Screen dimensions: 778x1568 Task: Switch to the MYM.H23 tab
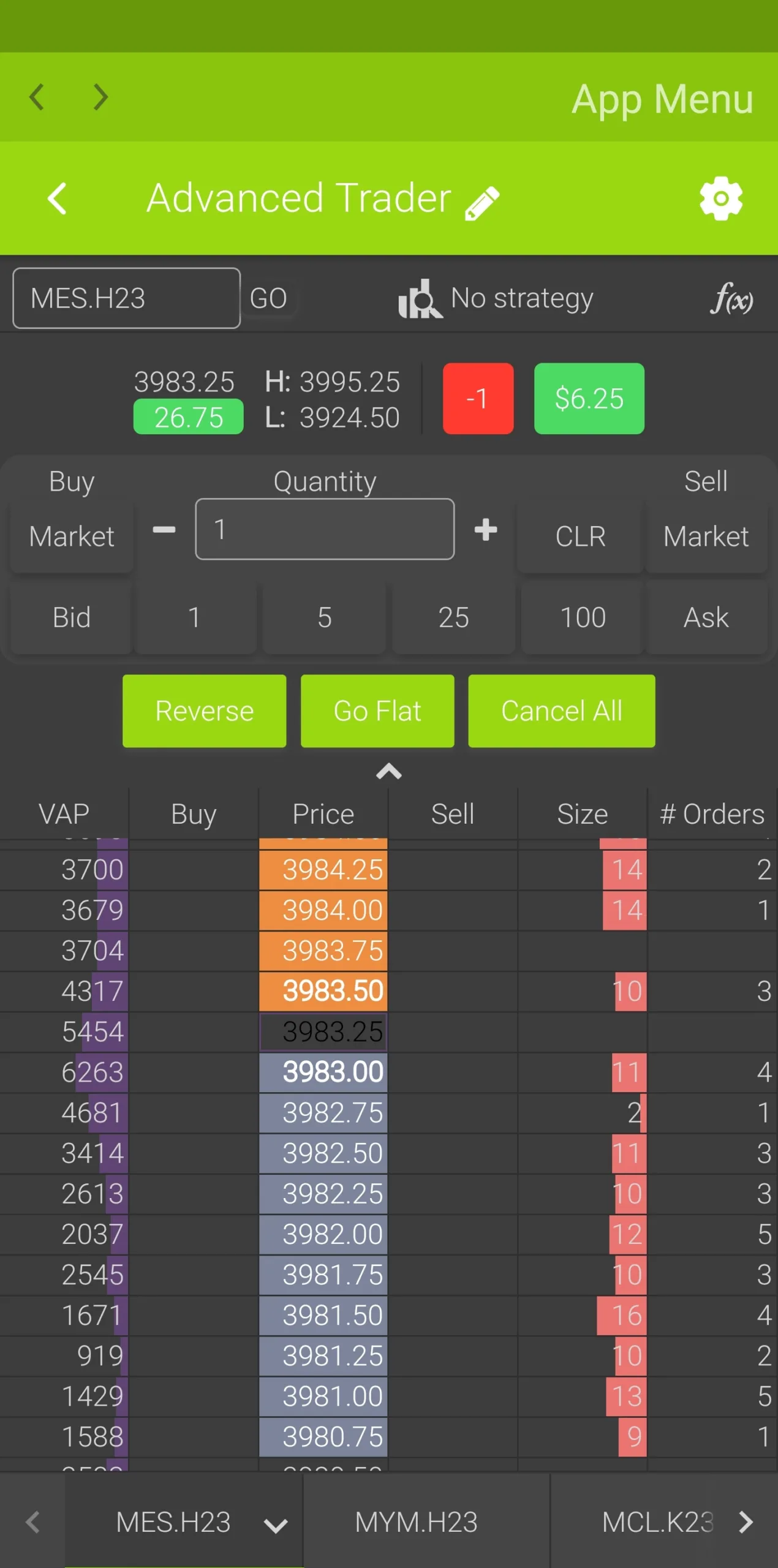(417, 1522)
